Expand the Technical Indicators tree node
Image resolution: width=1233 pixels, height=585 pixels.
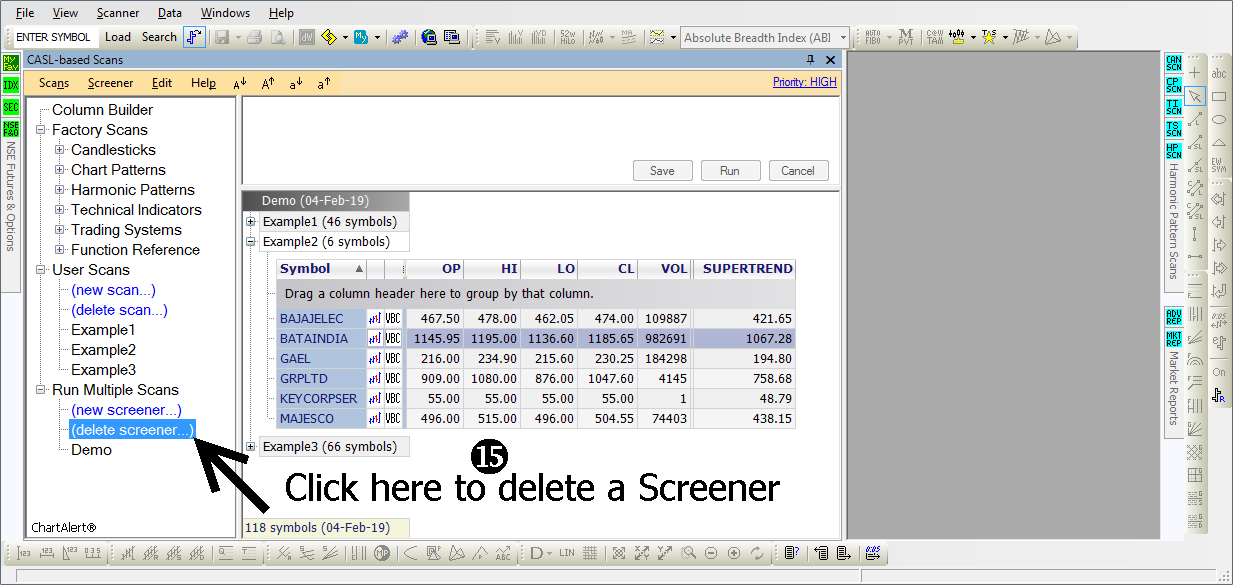point(60,210)
